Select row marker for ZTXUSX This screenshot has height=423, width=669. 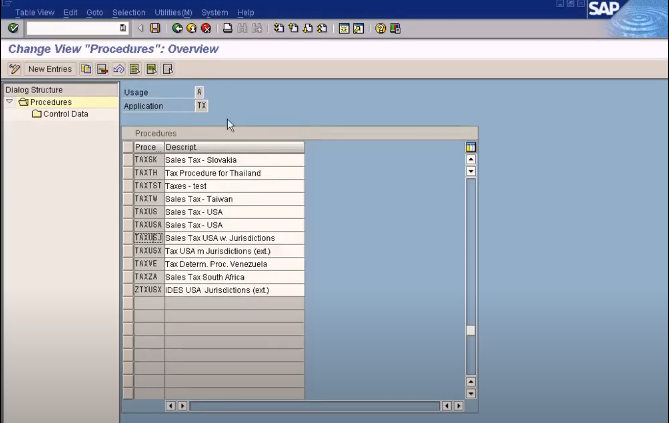(128, 290)
